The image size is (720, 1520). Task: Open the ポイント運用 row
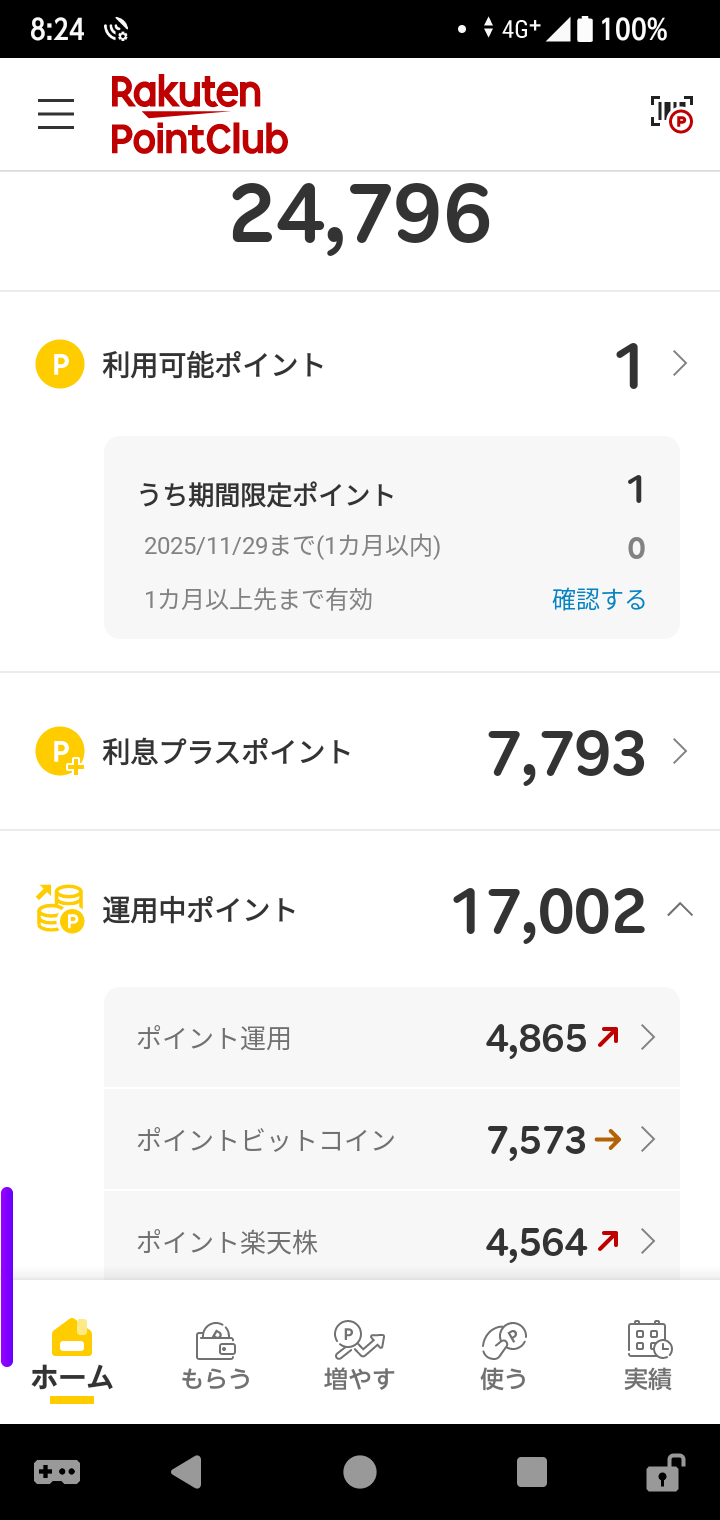tap(392, 1038)
